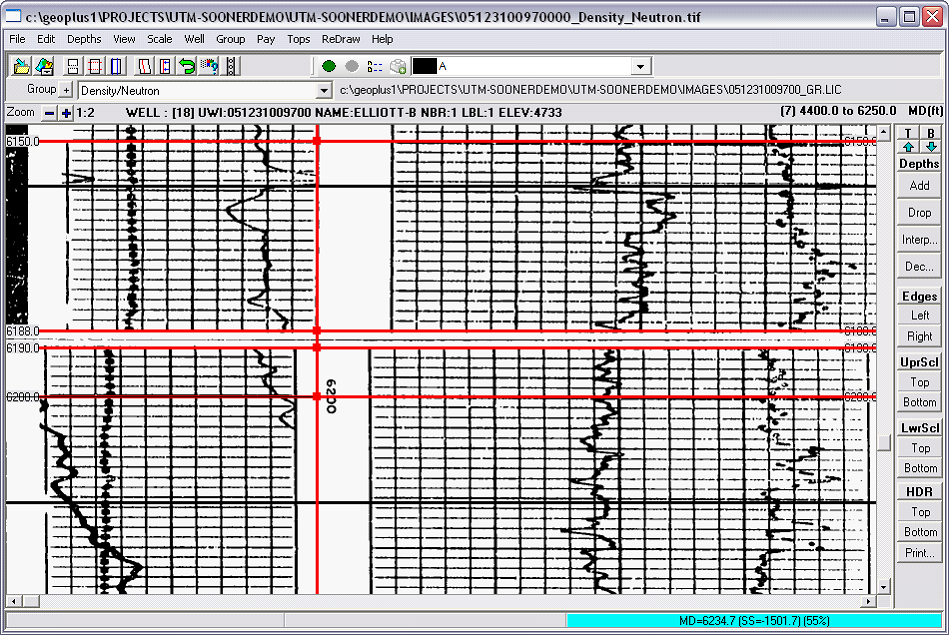Click the black color swatch
This screenshot has width=950, height=636.
pos(424,66)
